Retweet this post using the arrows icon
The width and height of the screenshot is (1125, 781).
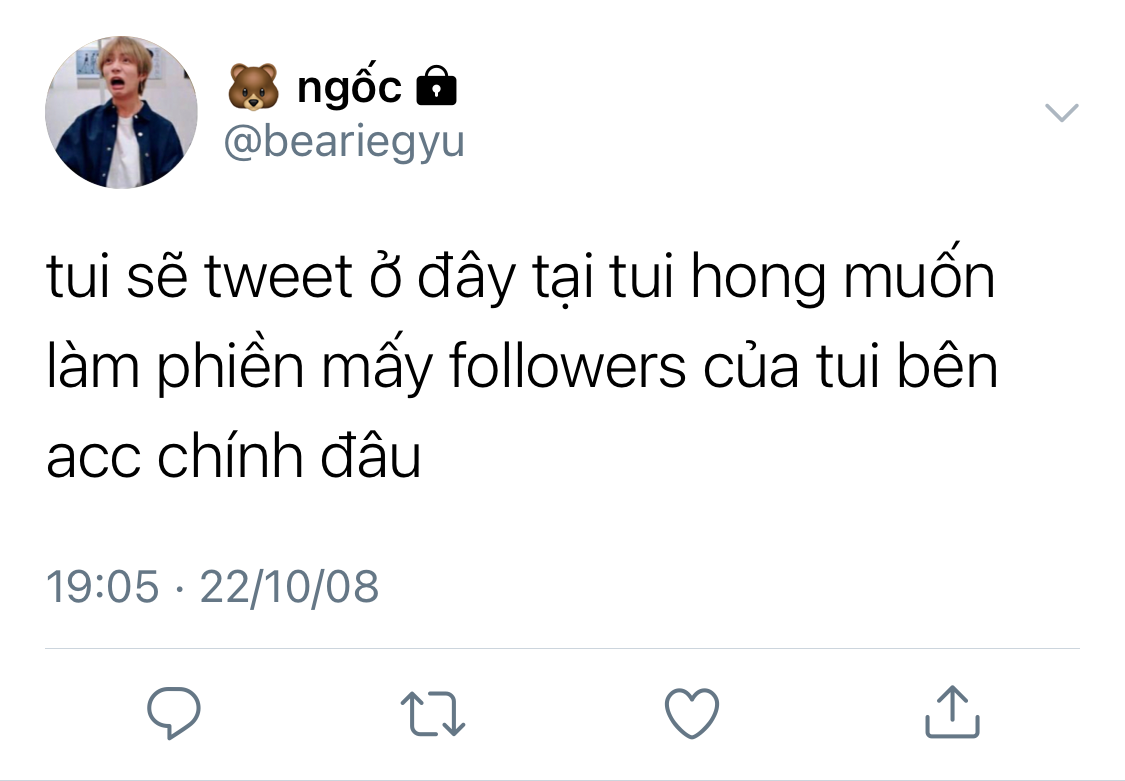point(433,714)
